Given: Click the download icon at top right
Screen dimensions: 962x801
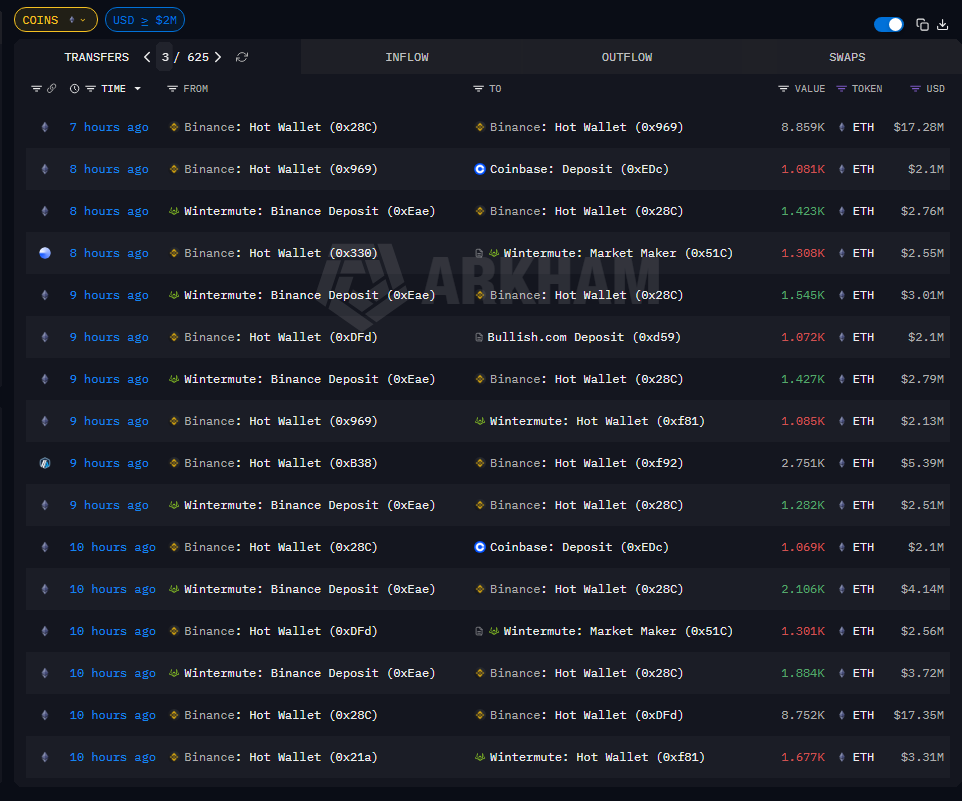Looking at the screenshot, I should click(943, 25).
